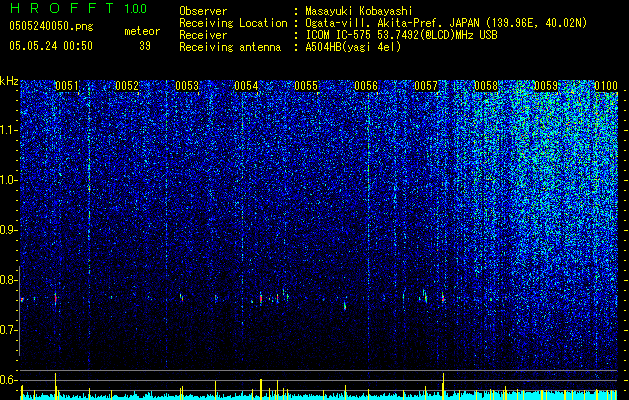This screenshot has height=400, width=629.
Task: Click the 0053 time marker
Action: click(x=187, y=86)
